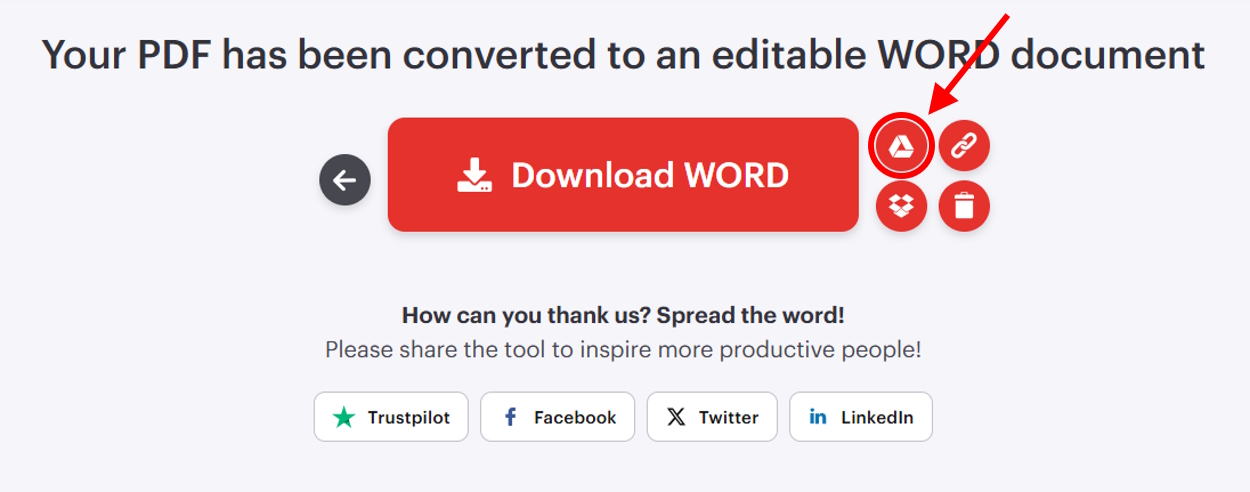Save the file to Google Drive
Image resolution: width=1250 pixels, height=492 pixels.
tap(902, 147)
